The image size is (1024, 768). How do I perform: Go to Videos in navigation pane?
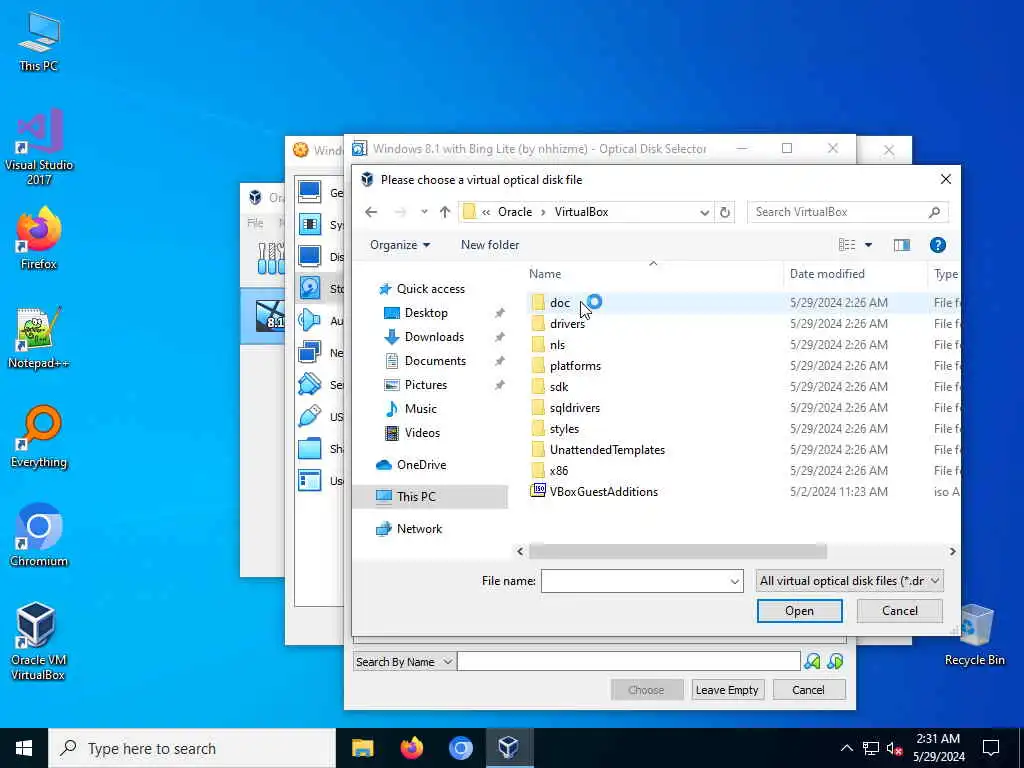(422, 433)
